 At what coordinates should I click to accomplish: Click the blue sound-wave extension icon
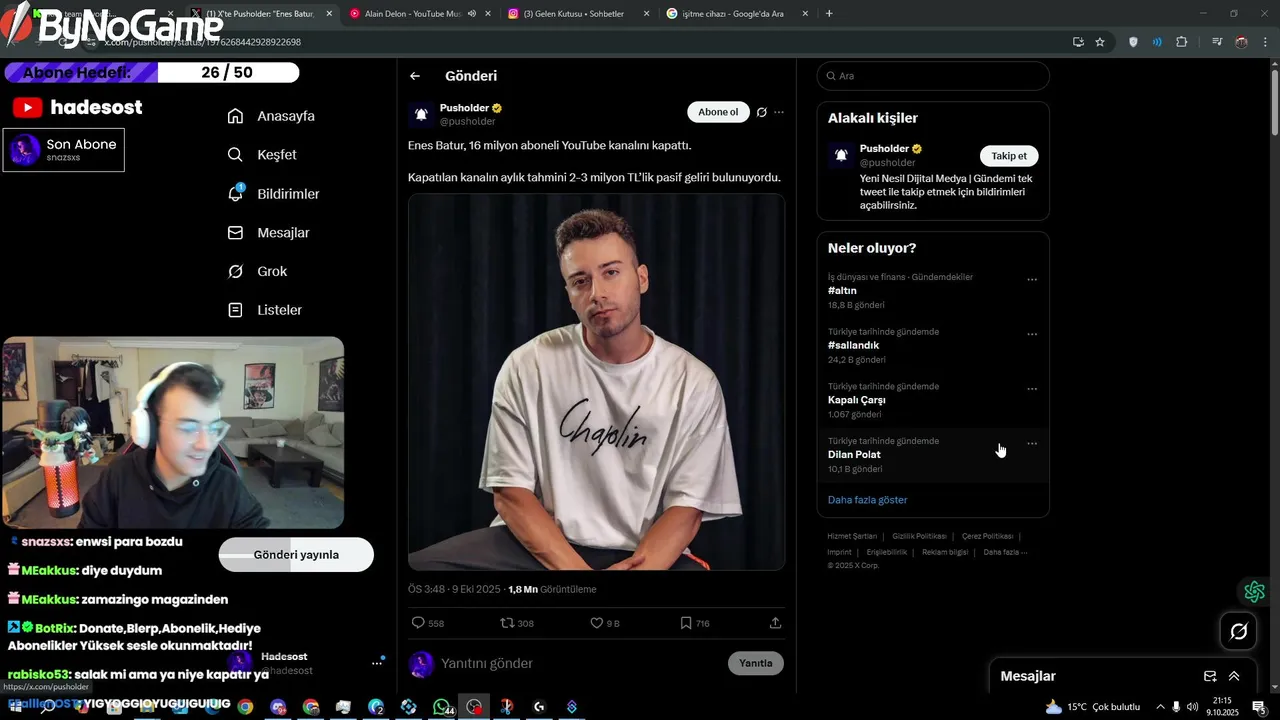[1157, 42]
